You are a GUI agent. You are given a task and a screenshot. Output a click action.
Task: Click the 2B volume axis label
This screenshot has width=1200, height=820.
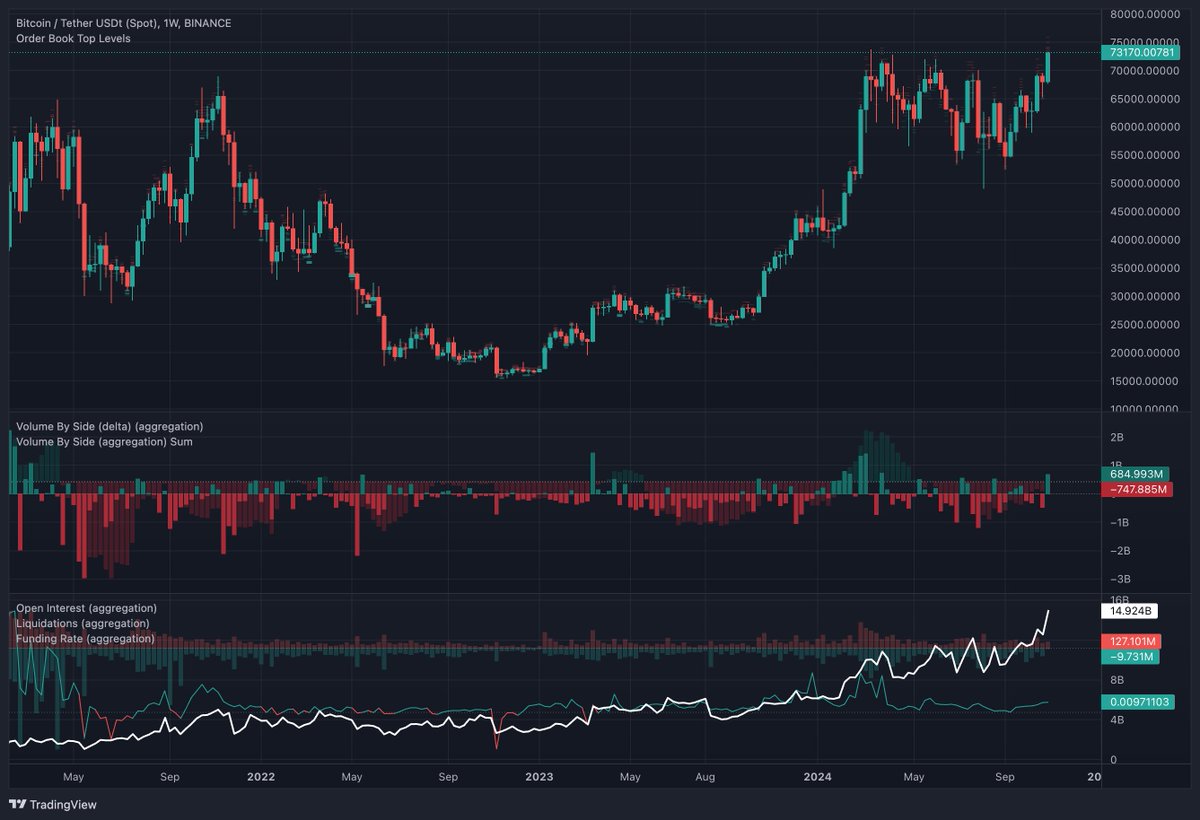point(1118,438)
